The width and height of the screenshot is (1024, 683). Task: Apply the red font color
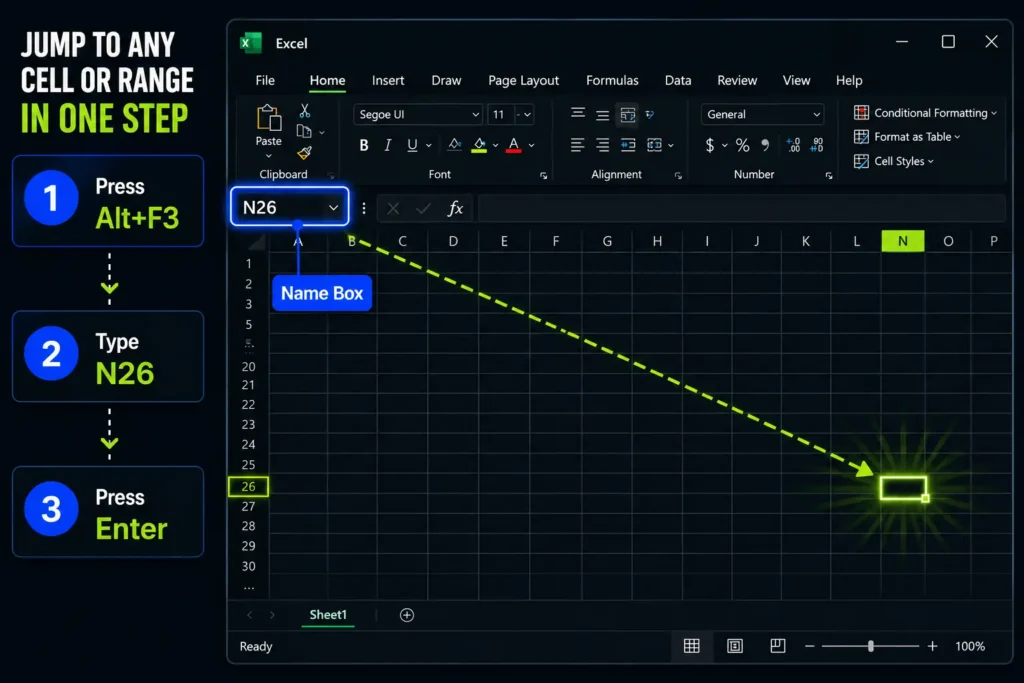(x=514, y=145)
